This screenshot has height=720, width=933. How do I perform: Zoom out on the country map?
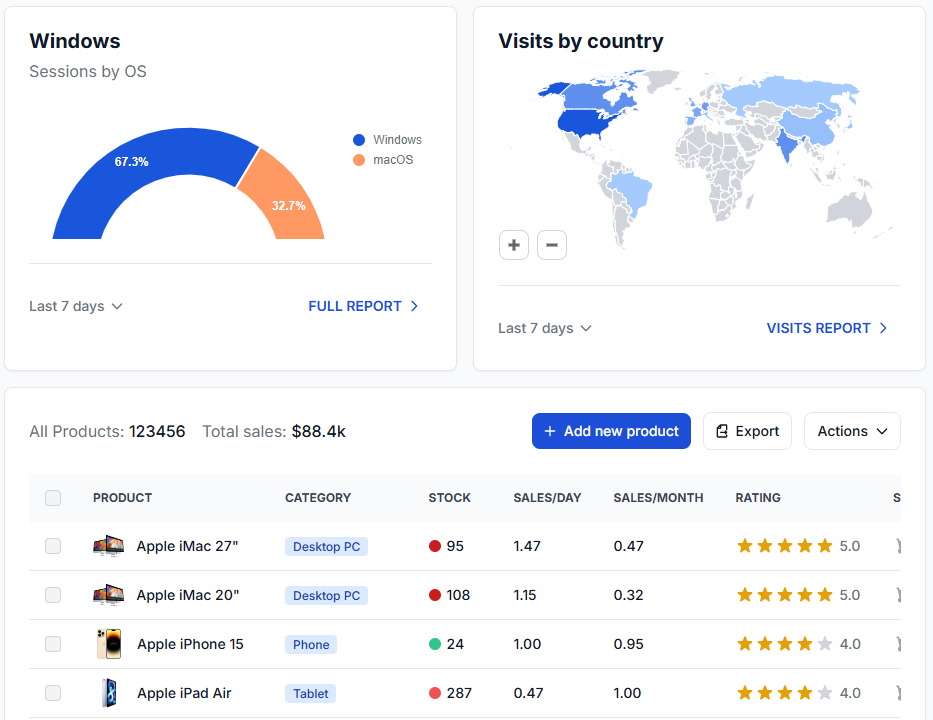[552, 245]
